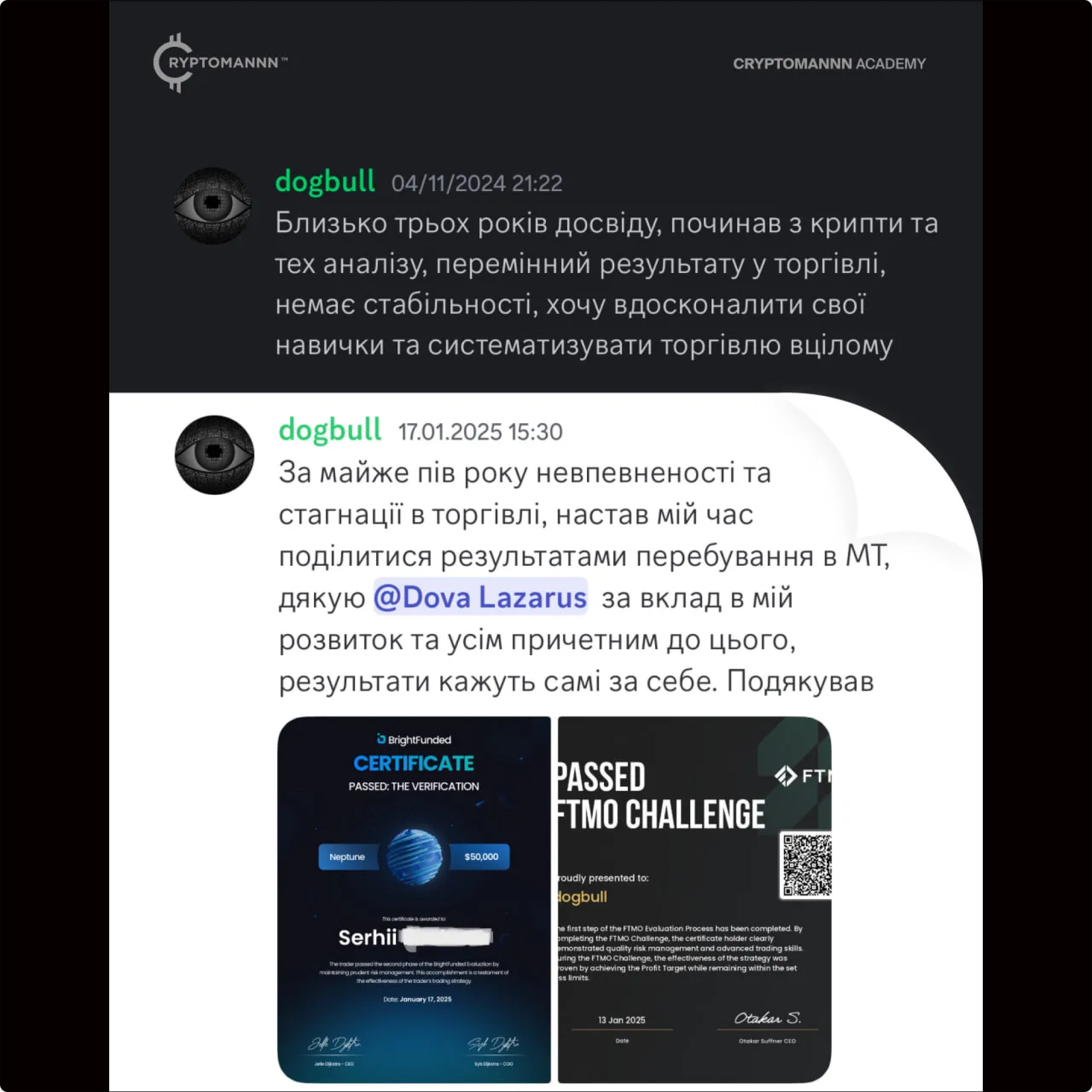The width and height of the screenshot is (1092, 1092).
Task: Click the dogbull name on FTMO certificate
Action: point(582,897)
